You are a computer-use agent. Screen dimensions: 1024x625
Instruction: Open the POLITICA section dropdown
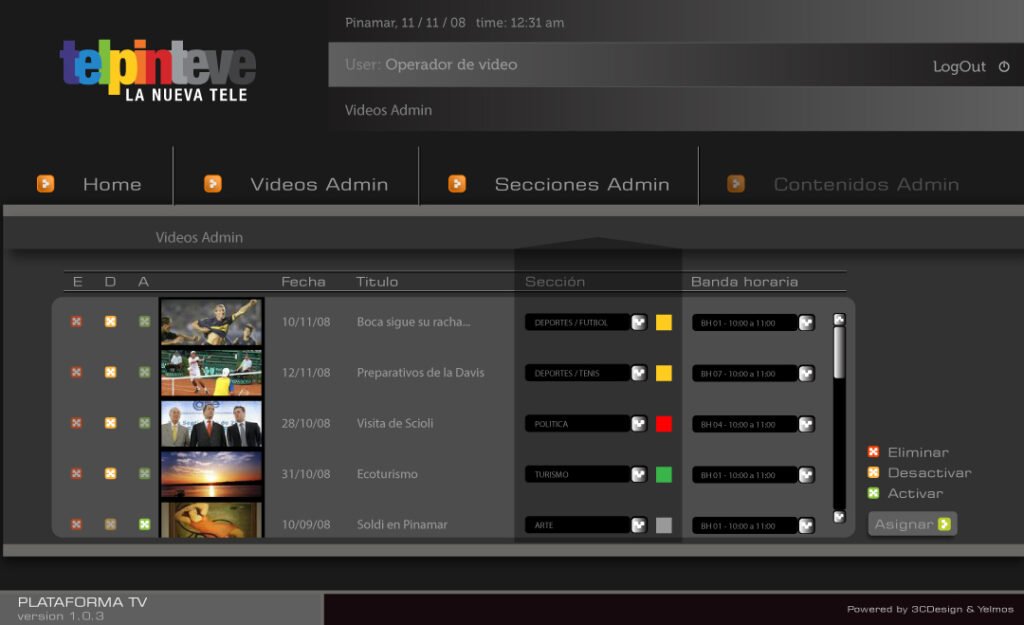click(639, 424)
